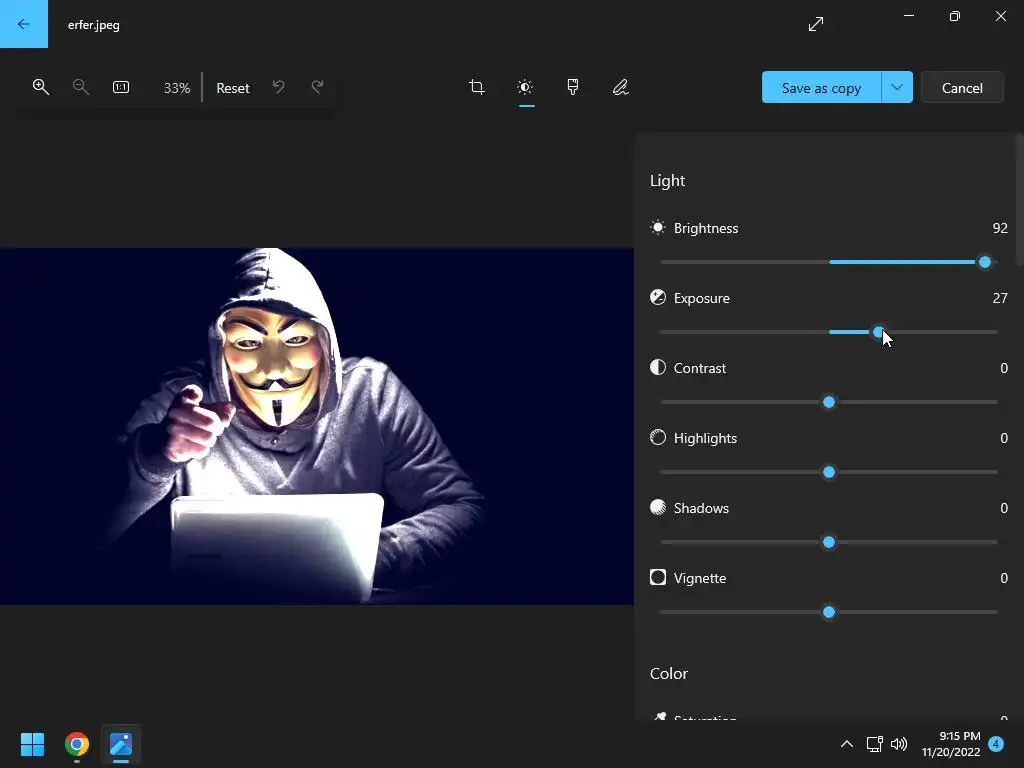
Task: Click the Contrast slider handle
Action: pos(829,402)
